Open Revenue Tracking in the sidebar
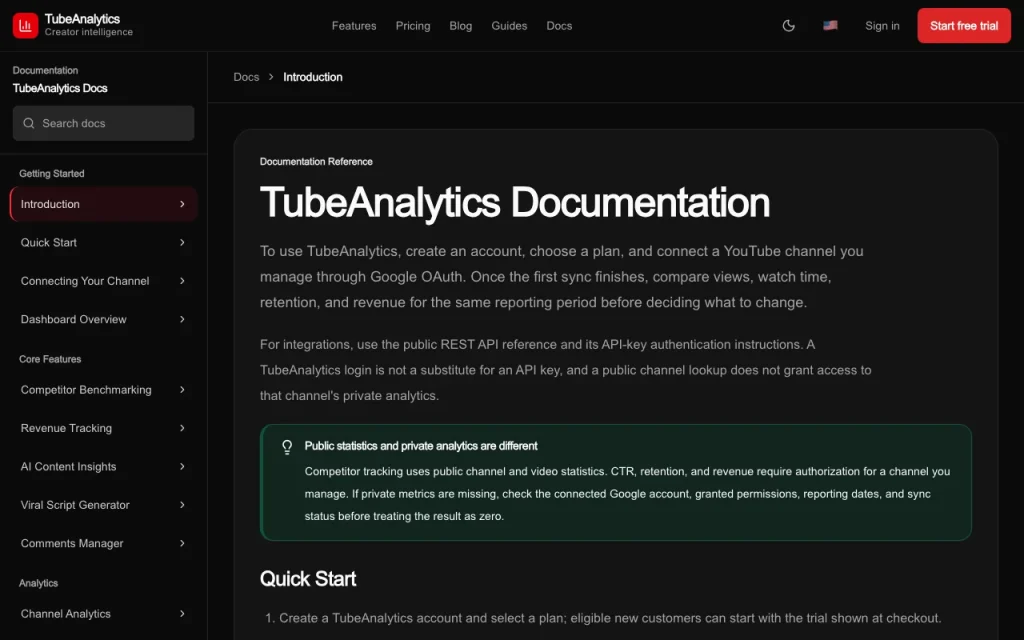 tap(103, 428)
